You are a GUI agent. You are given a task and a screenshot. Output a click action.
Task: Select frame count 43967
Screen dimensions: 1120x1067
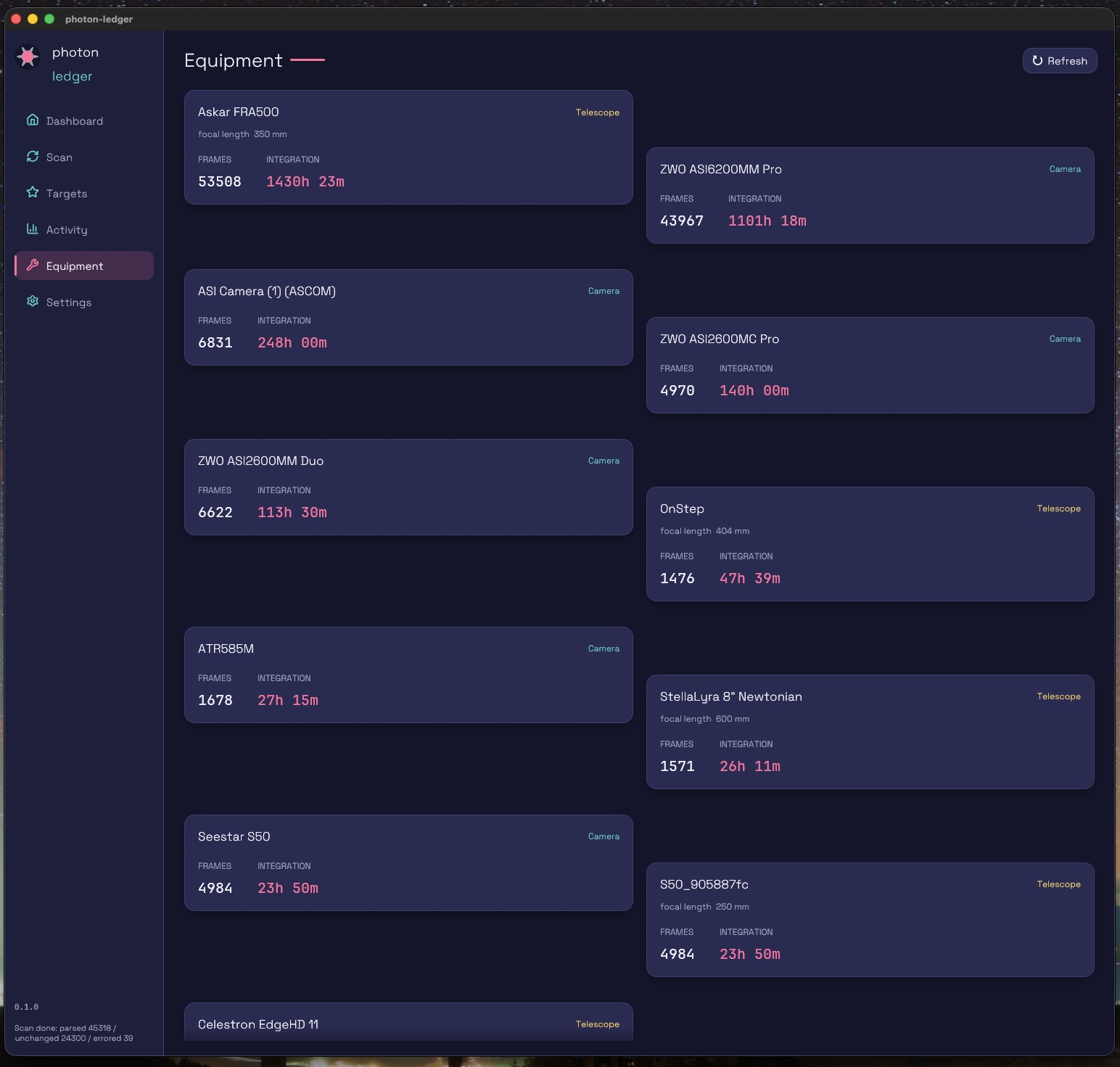[682, 221]
